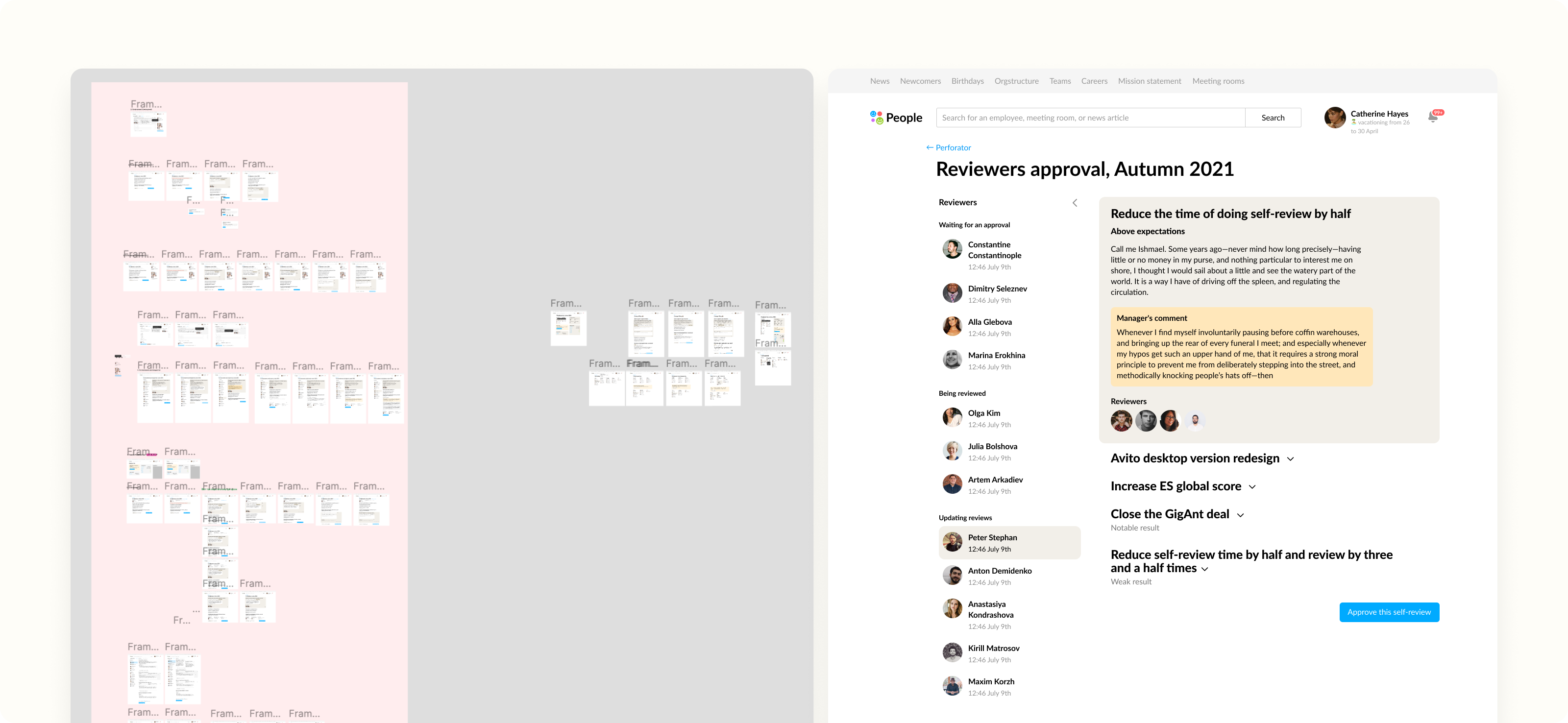Click the Approve this self-review button
This screenshot has height=723, width=1568.
(x=1389, y=612)
